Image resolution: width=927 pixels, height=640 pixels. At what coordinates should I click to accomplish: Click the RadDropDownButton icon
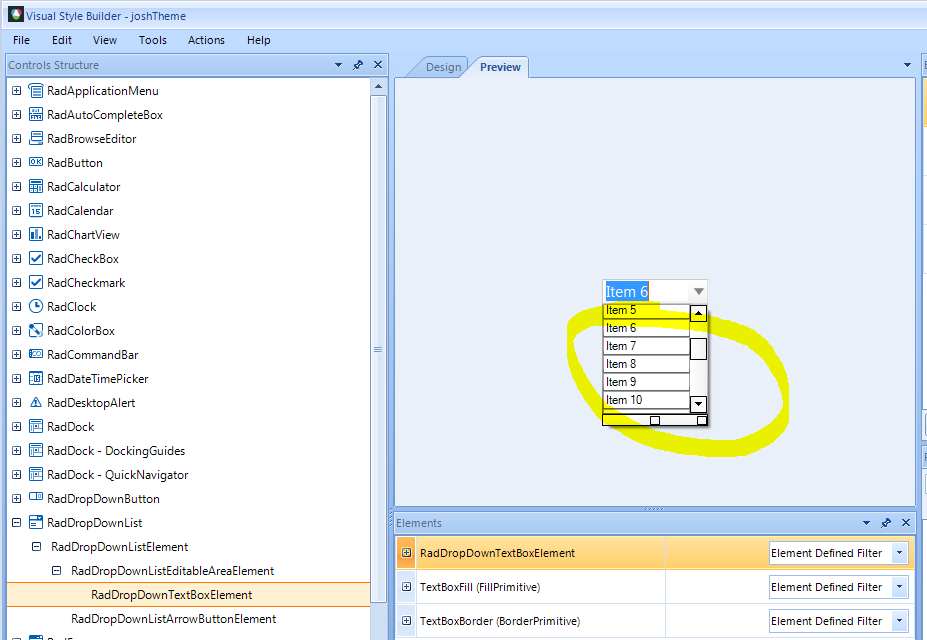tap(36, 497)
